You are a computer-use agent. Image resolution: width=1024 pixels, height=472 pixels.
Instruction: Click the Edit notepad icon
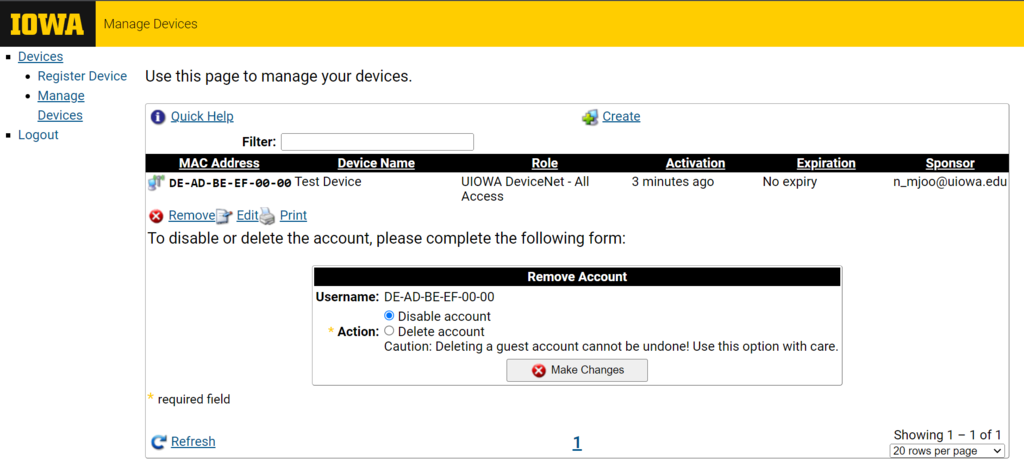tap(224, 216)
